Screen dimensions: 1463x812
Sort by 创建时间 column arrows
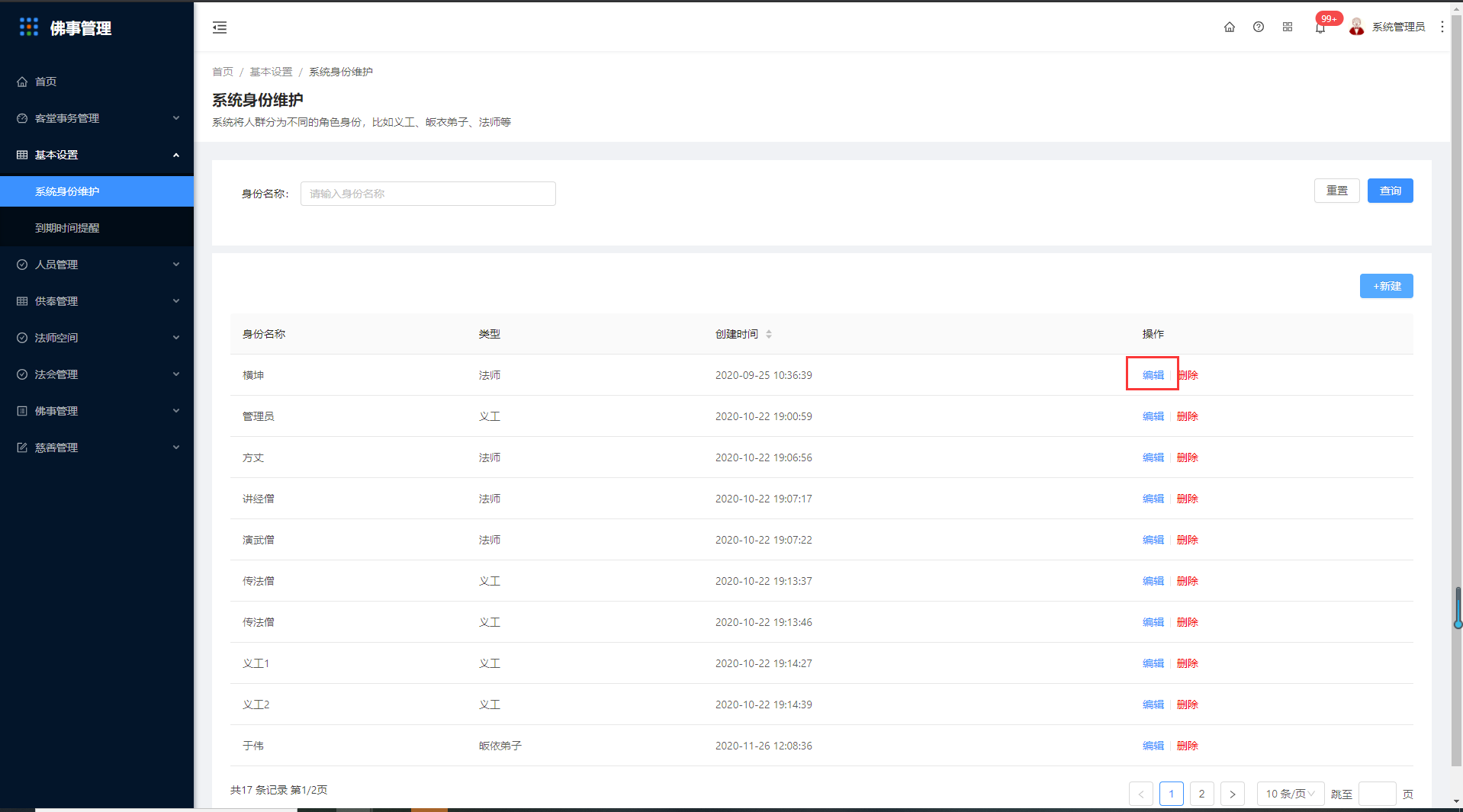tap(769, 334)
